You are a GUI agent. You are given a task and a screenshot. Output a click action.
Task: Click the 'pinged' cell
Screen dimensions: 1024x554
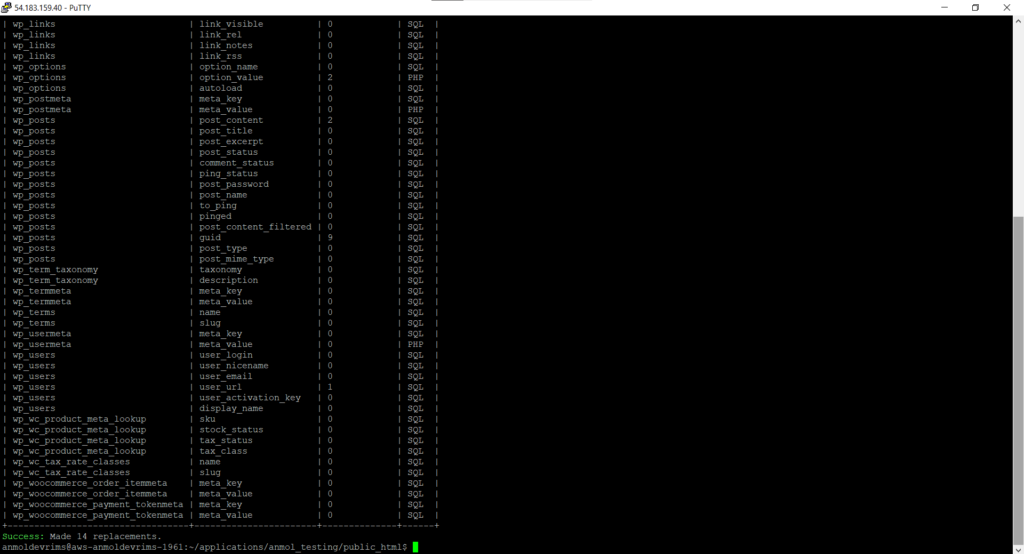215,216
